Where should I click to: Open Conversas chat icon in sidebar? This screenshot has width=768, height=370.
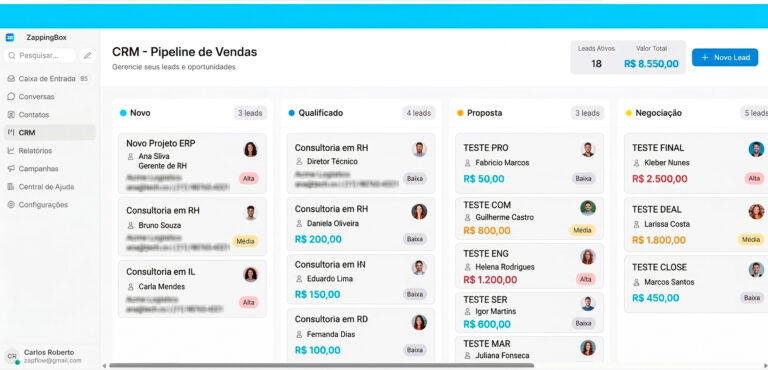[11, 97]
